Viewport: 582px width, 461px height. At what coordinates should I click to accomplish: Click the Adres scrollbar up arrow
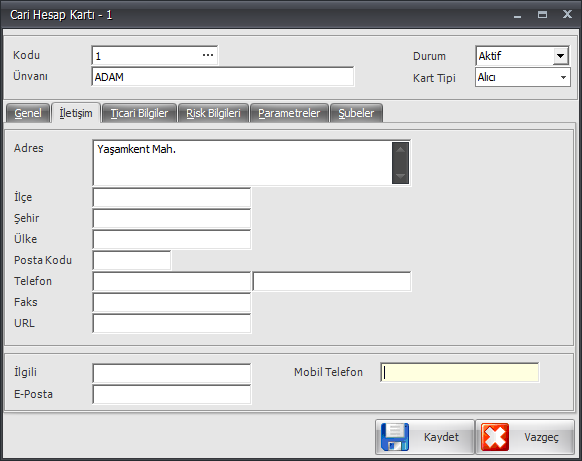click(400, 150)
